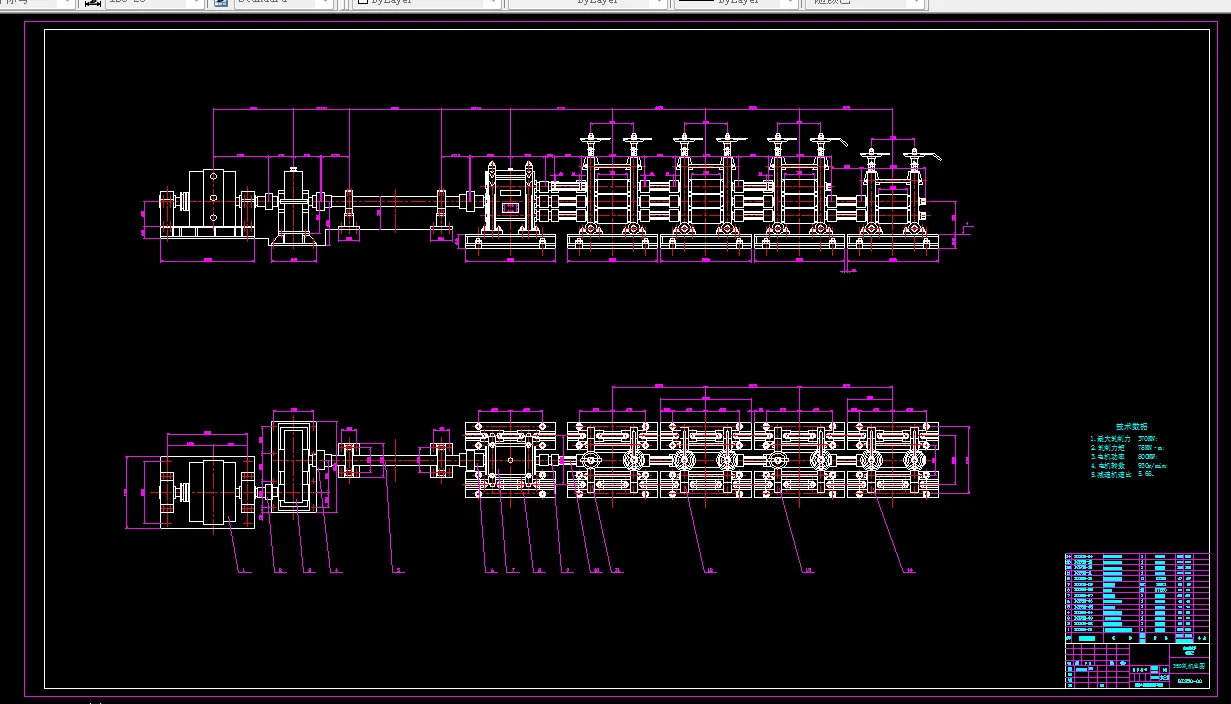1231x704 pixels.
Task: Select part balloon number 14 at far right
Action: point(908,570)
